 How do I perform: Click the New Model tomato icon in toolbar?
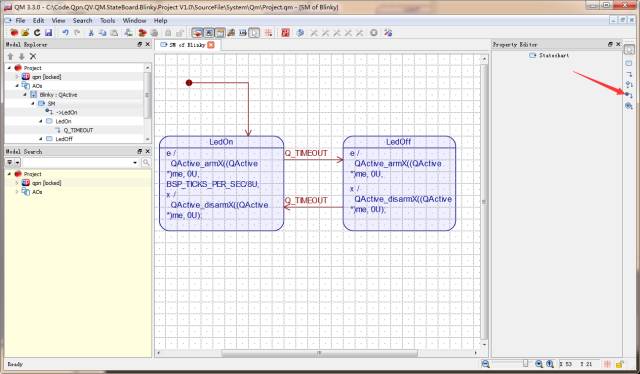[x=14, y=33]
